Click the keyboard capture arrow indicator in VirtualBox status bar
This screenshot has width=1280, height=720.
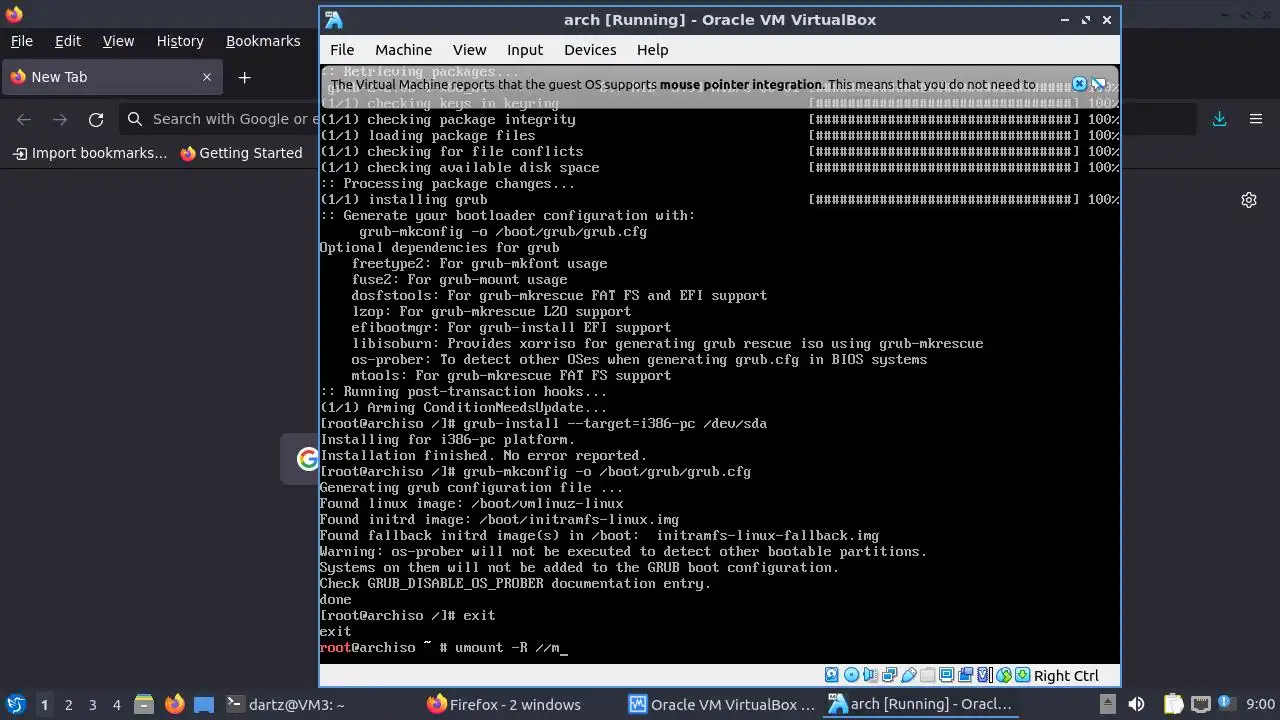[1023, 675]
